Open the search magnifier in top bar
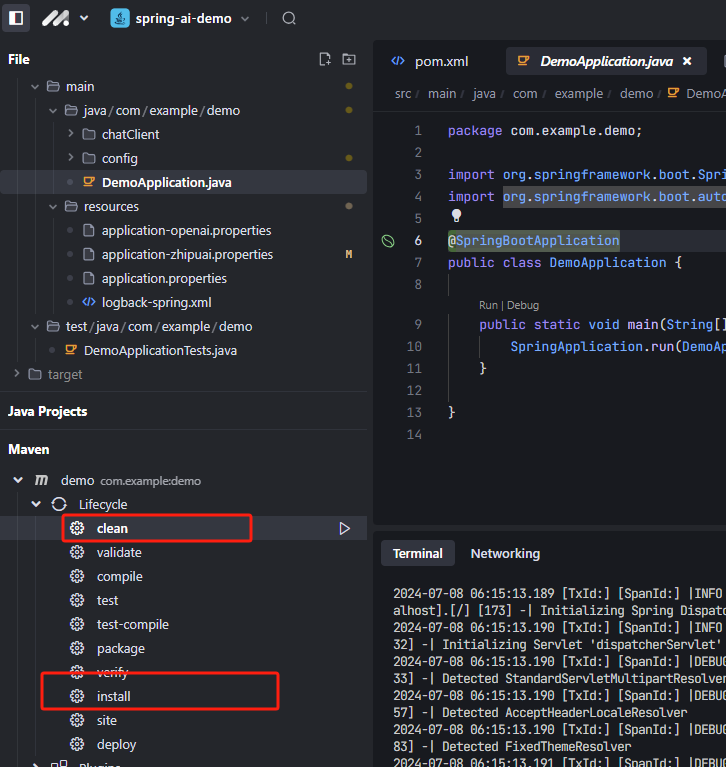This screenshot has width=726, height=767. 289,18
